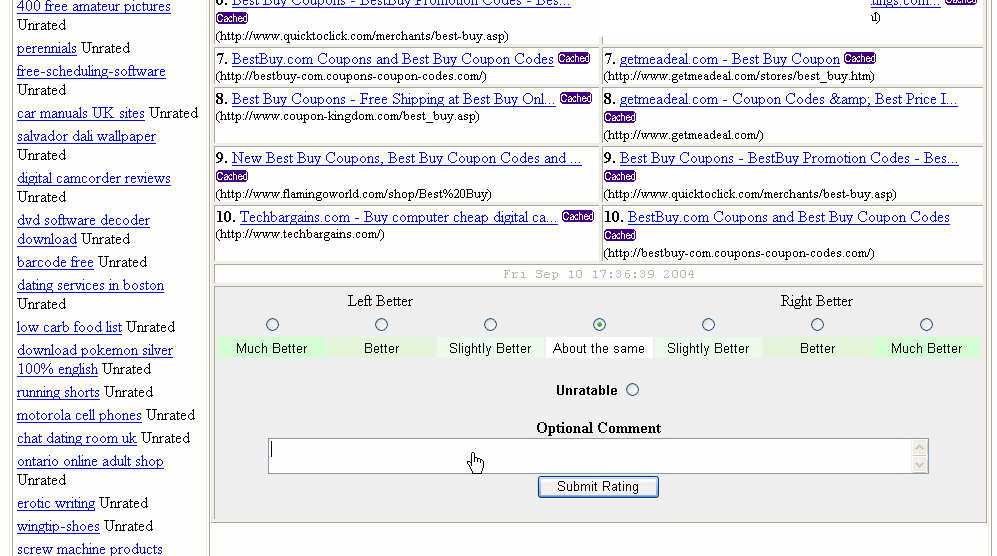Open Cached badge for right result 10
The image size is (997, 556).
click(620, 235)
